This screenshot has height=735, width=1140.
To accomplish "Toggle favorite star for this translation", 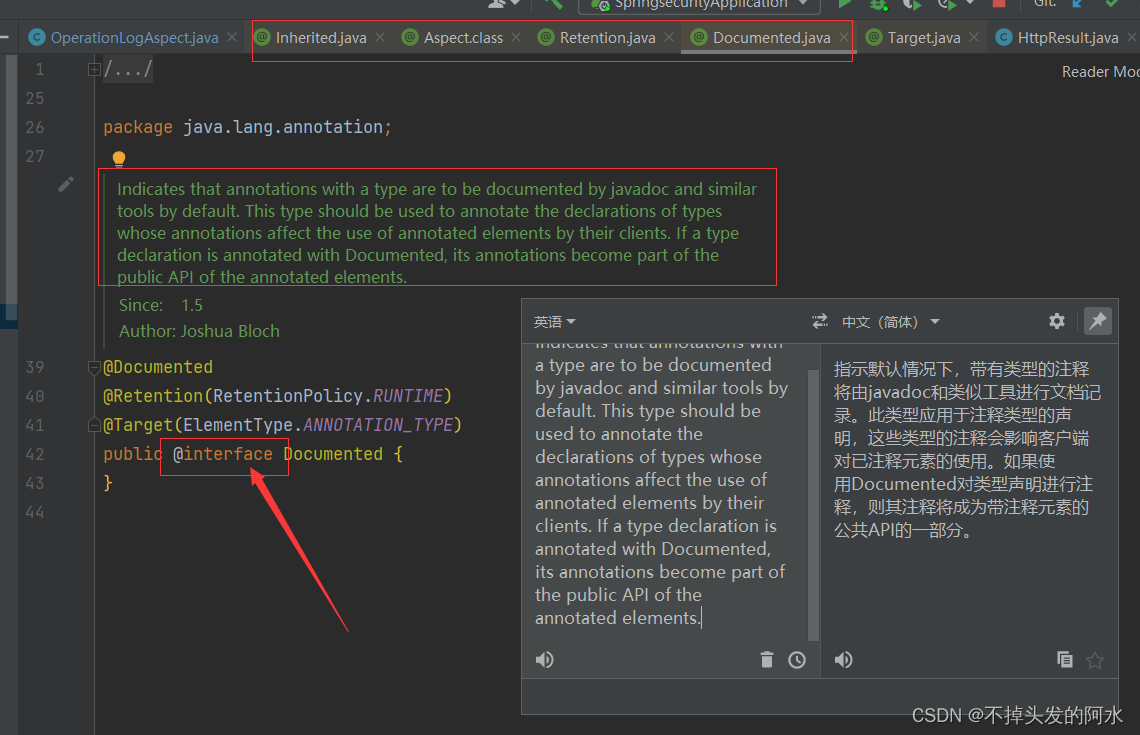I will coord(1095,660).
